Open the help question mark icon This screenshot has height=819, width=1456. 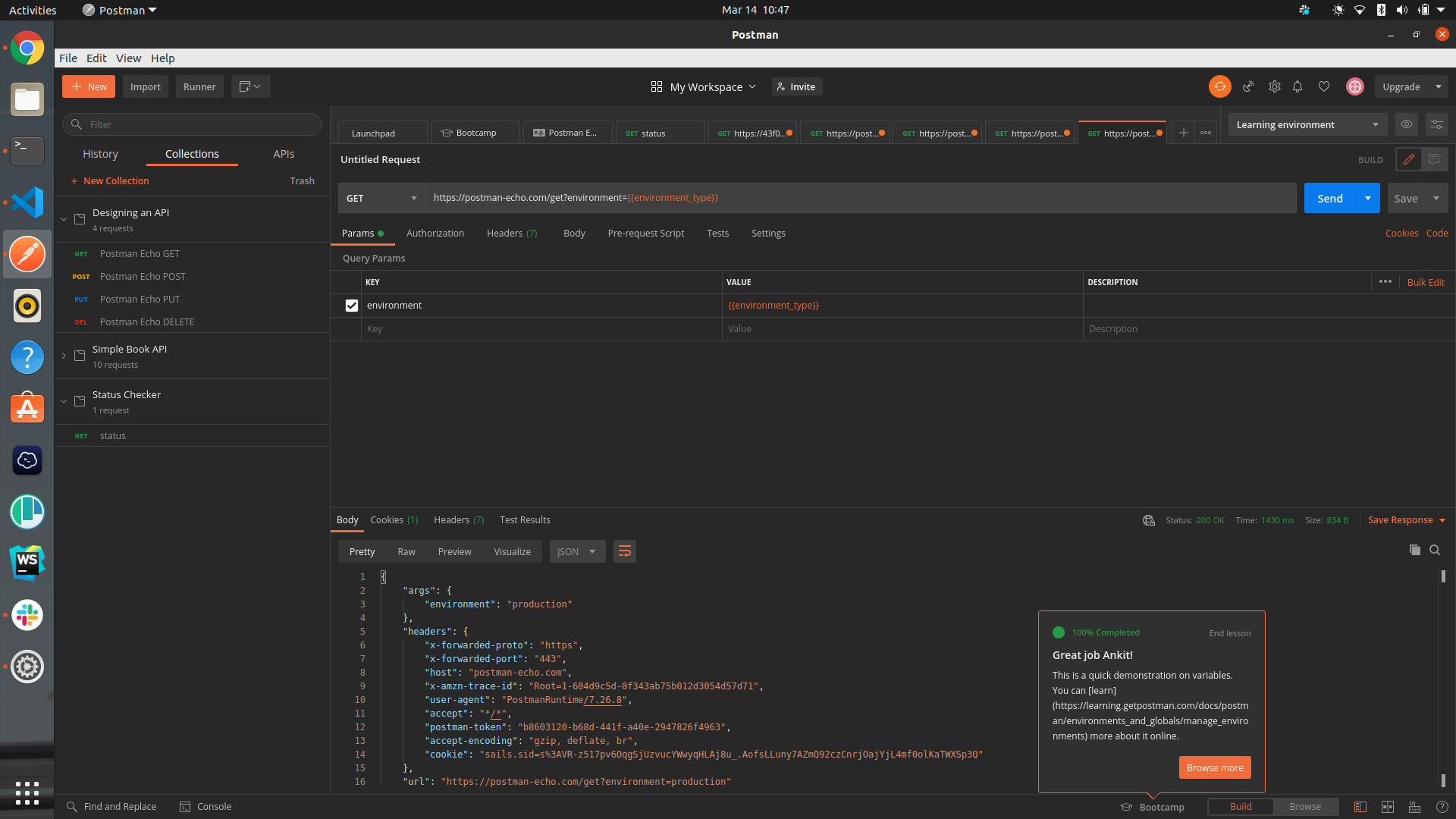click(x=1442, y=807)
